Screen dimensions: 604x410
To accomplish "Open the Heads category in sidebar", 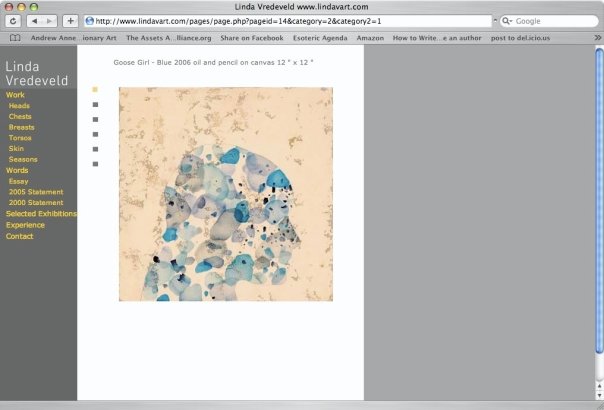I will click(19, 105).
